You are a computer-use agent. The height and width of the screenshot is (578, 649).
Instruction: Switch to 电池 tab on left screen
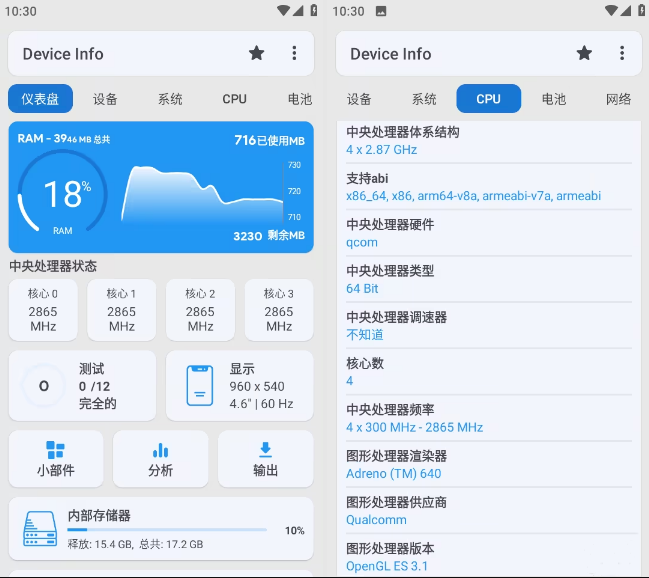point(300,99)
